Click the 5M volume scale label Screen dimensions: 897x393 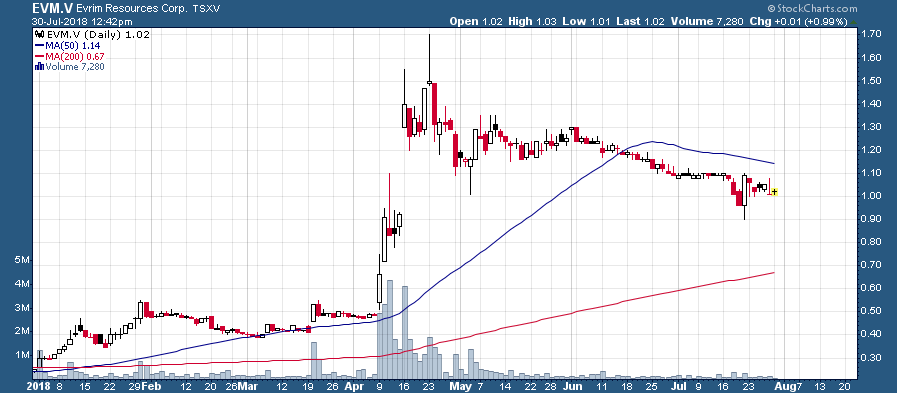point(22,261)
